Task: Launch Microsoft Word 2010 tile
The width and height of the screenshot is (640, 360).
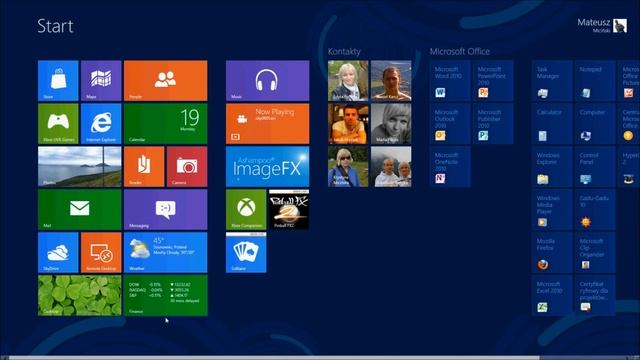Action: pos(450,81)
